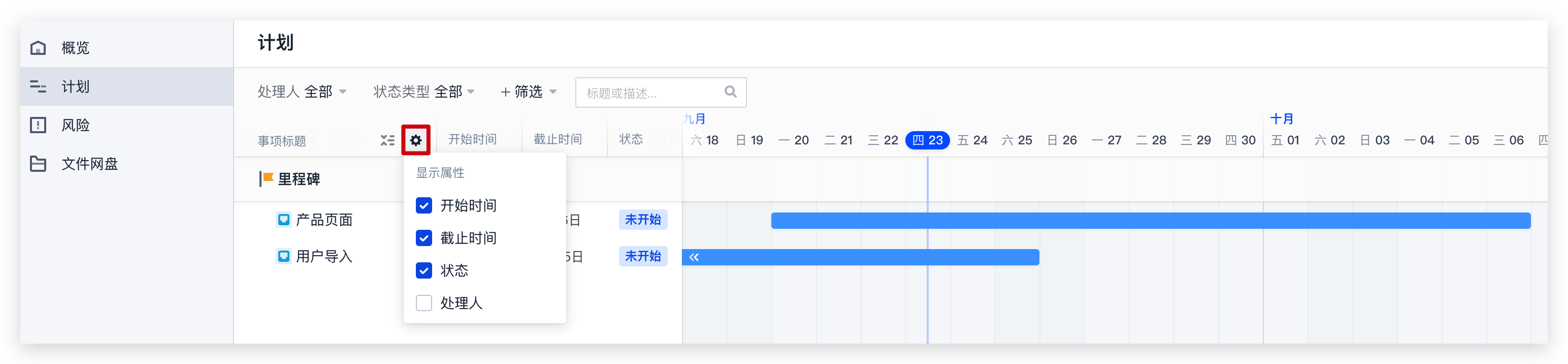
Task: Click the 风险 risk alert icon
Action: pyautogui.click(x=38, y=125)
